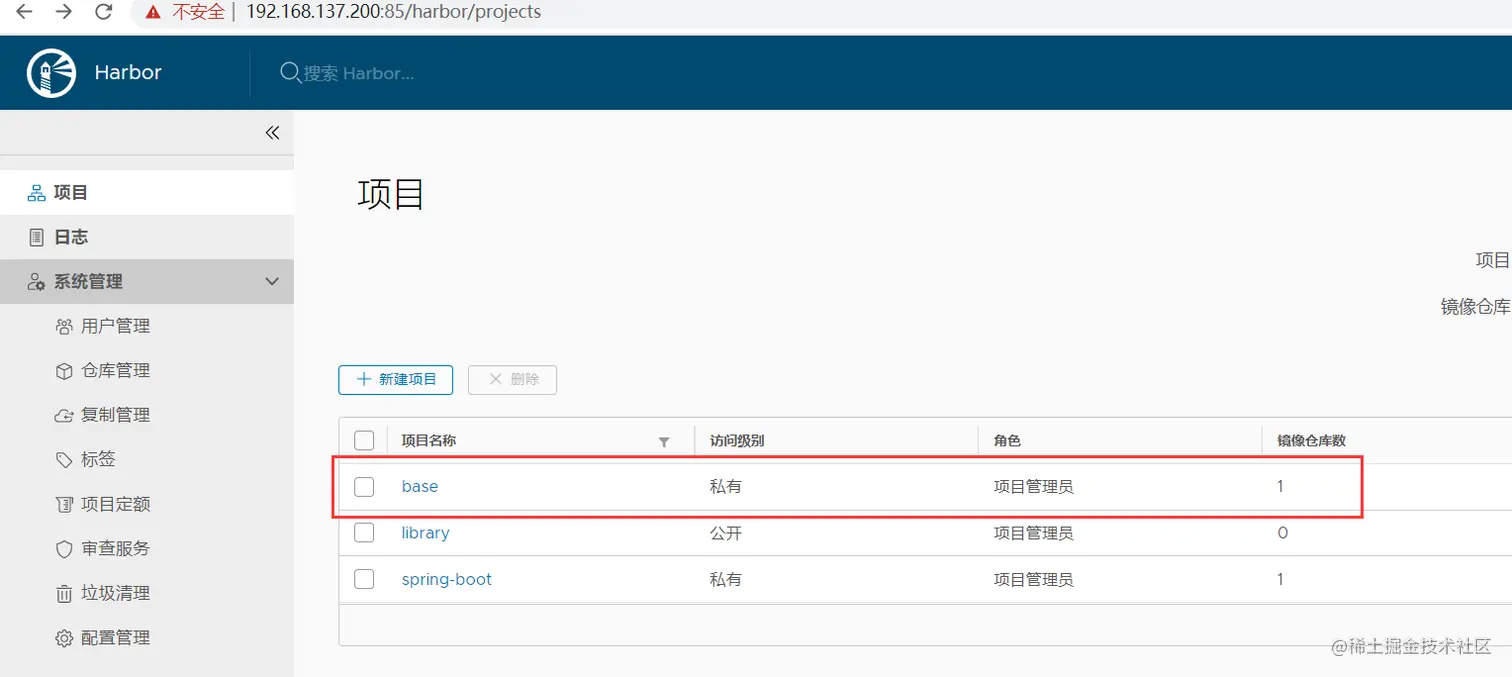Click 项目管理员 in the library row
This screenshot has height=677, width=1512.
(1033, 533)
